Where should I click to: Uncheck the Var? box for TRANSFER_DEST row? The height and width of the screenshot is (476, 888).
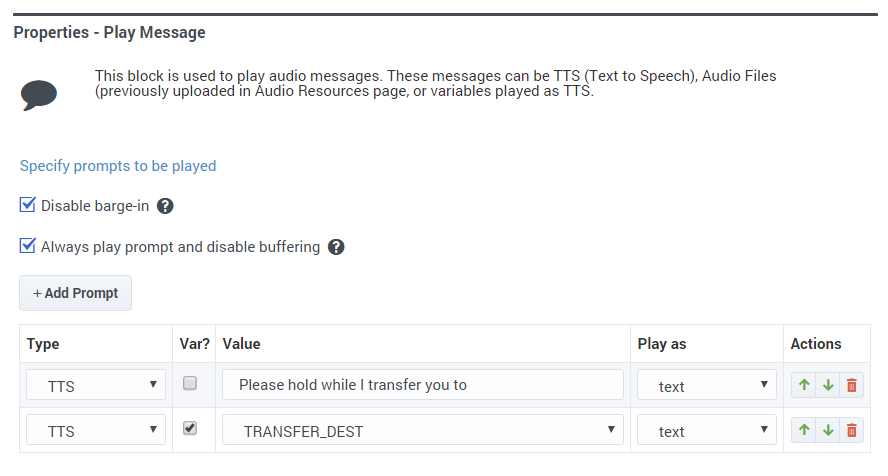tap(190, 428)
